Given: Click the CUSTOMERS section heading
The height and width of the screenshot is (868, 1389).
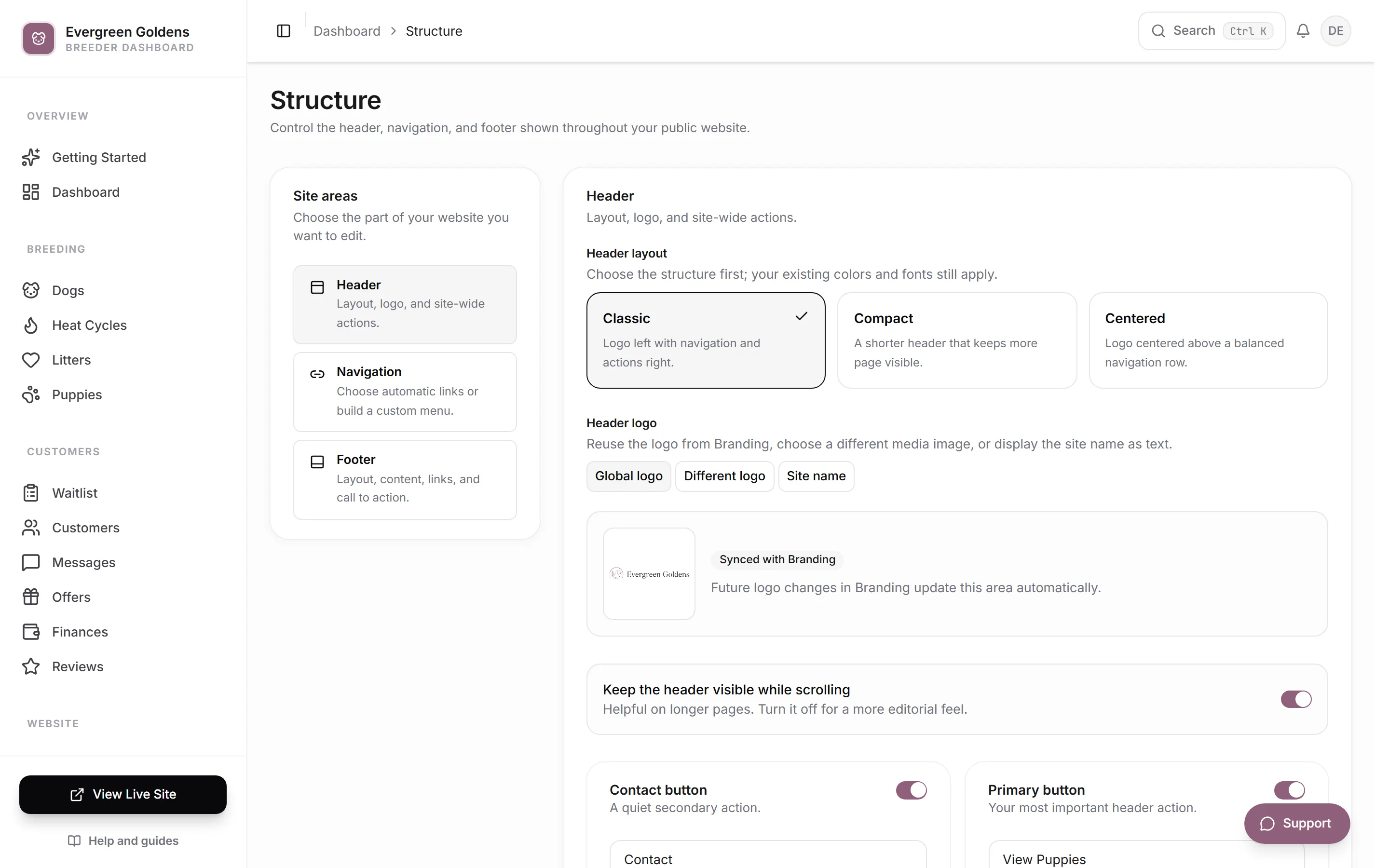Looking at the screenshot, I should click(x=63, y=452).
